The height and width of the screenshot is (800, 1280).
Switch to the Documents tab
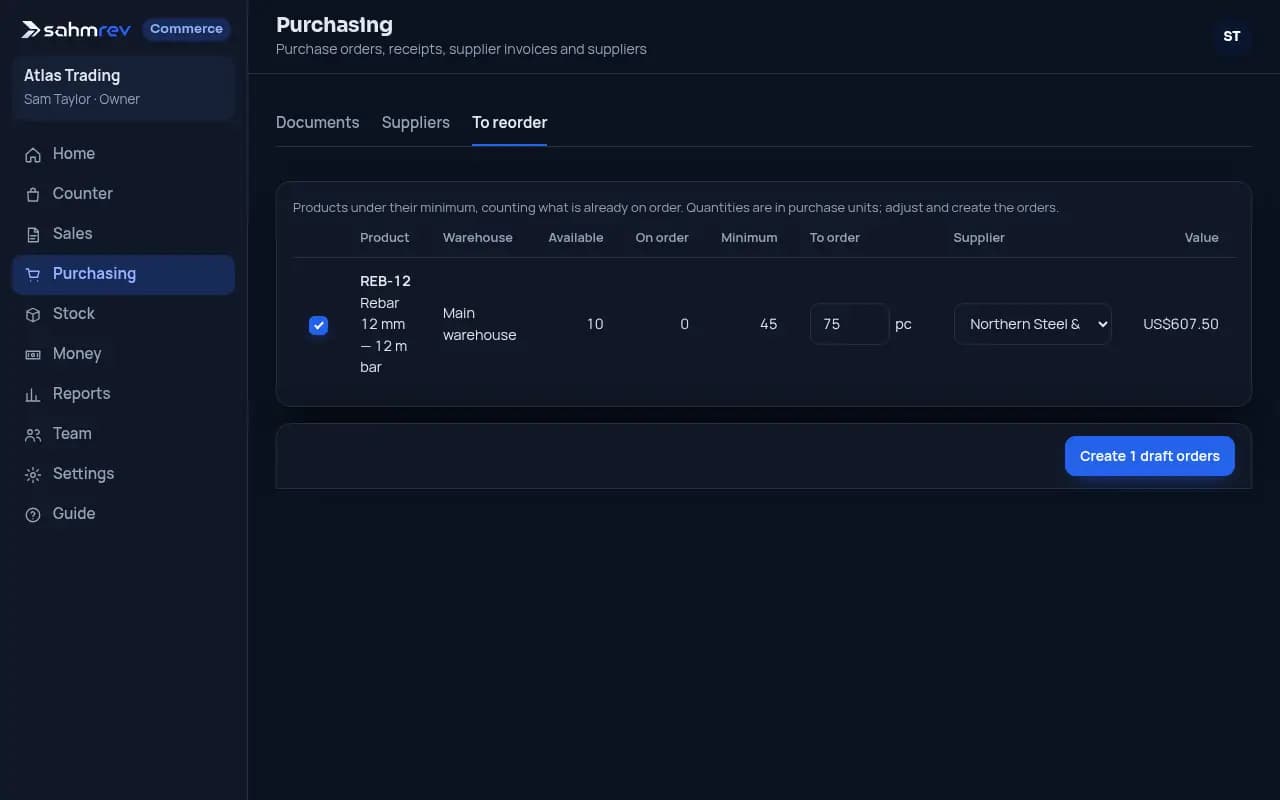317,122
